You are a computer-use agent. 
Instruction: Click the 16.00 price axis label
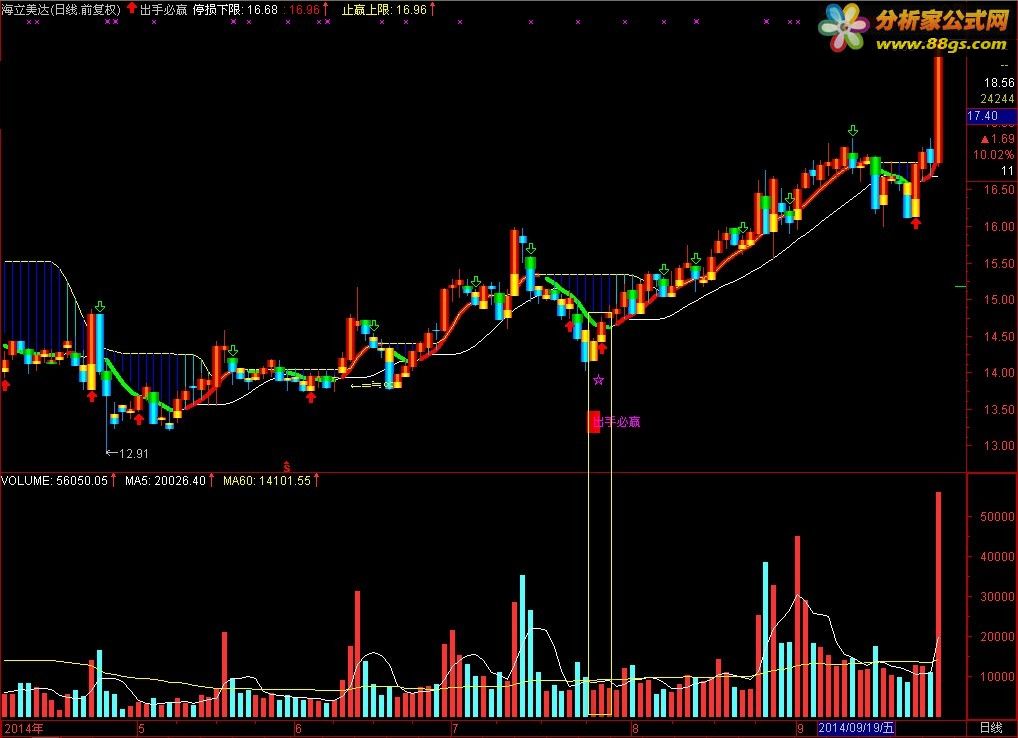[999, 227]
